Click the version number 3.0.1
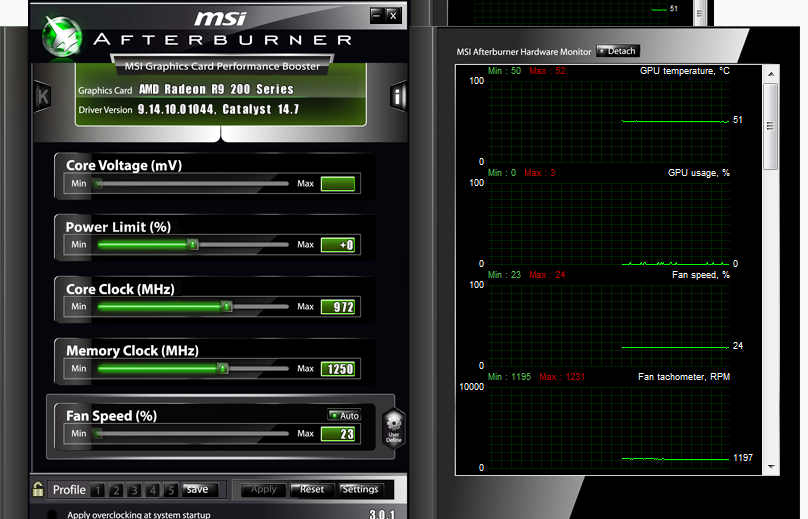 pos(382,514)
